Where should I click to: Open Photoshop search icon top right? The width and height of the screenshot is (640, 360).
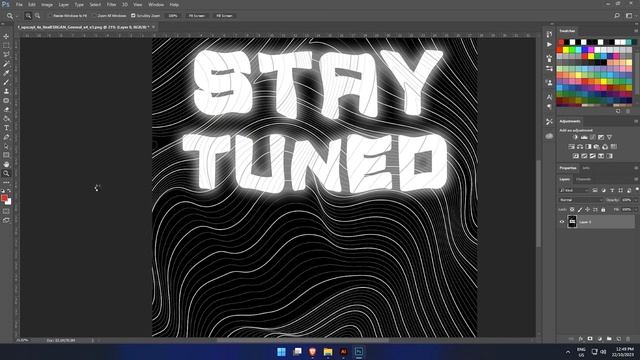point(617,16)
